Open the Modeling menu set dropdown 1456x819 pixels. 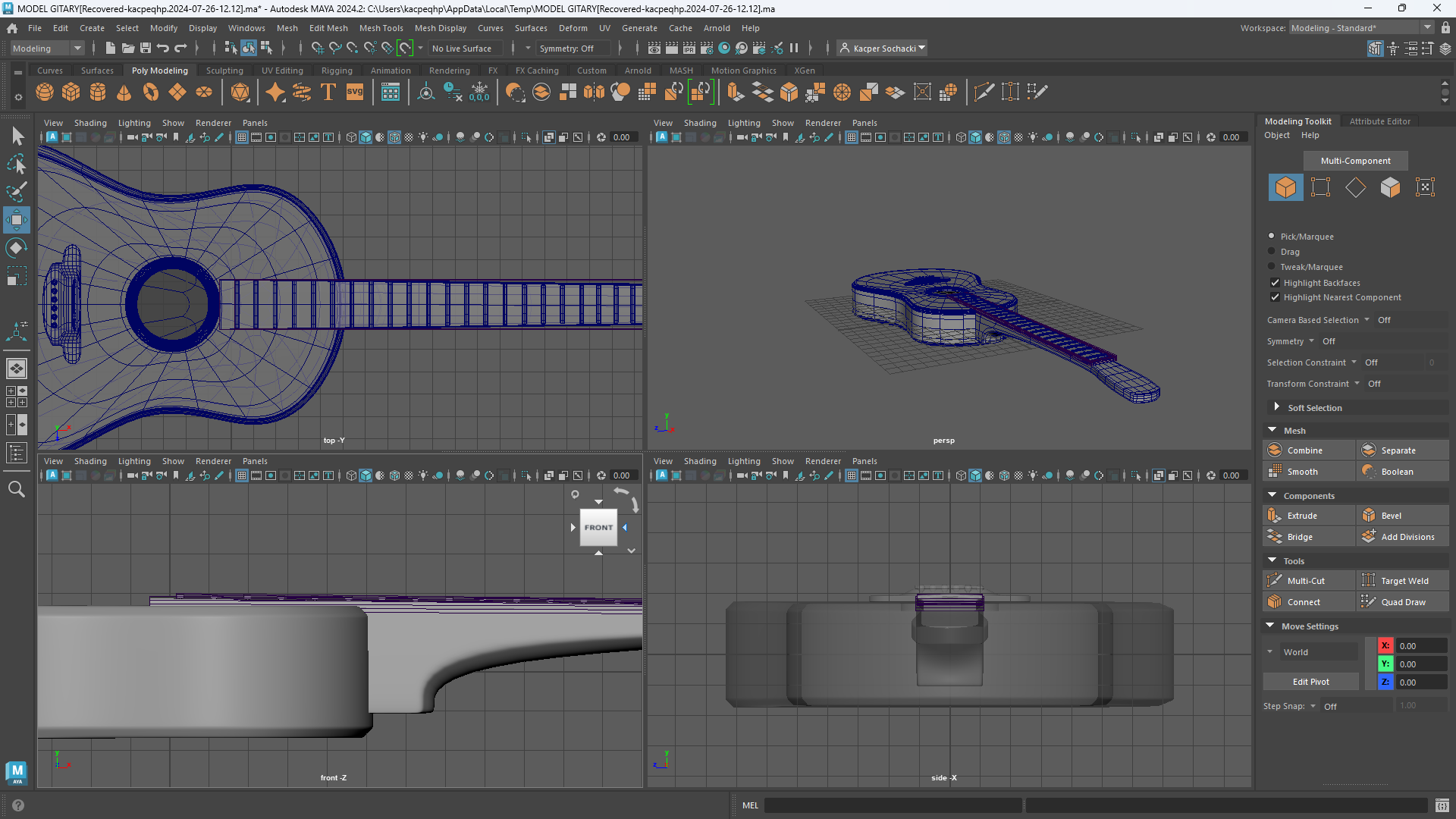(47, 48)
